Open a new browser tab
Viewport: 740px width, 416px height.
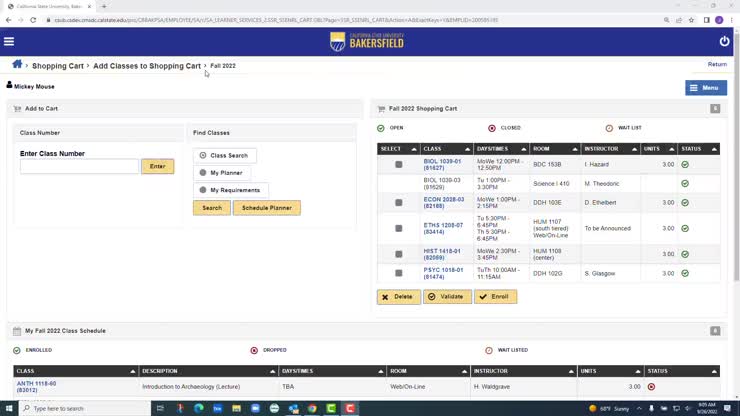[x=104, y=6]
